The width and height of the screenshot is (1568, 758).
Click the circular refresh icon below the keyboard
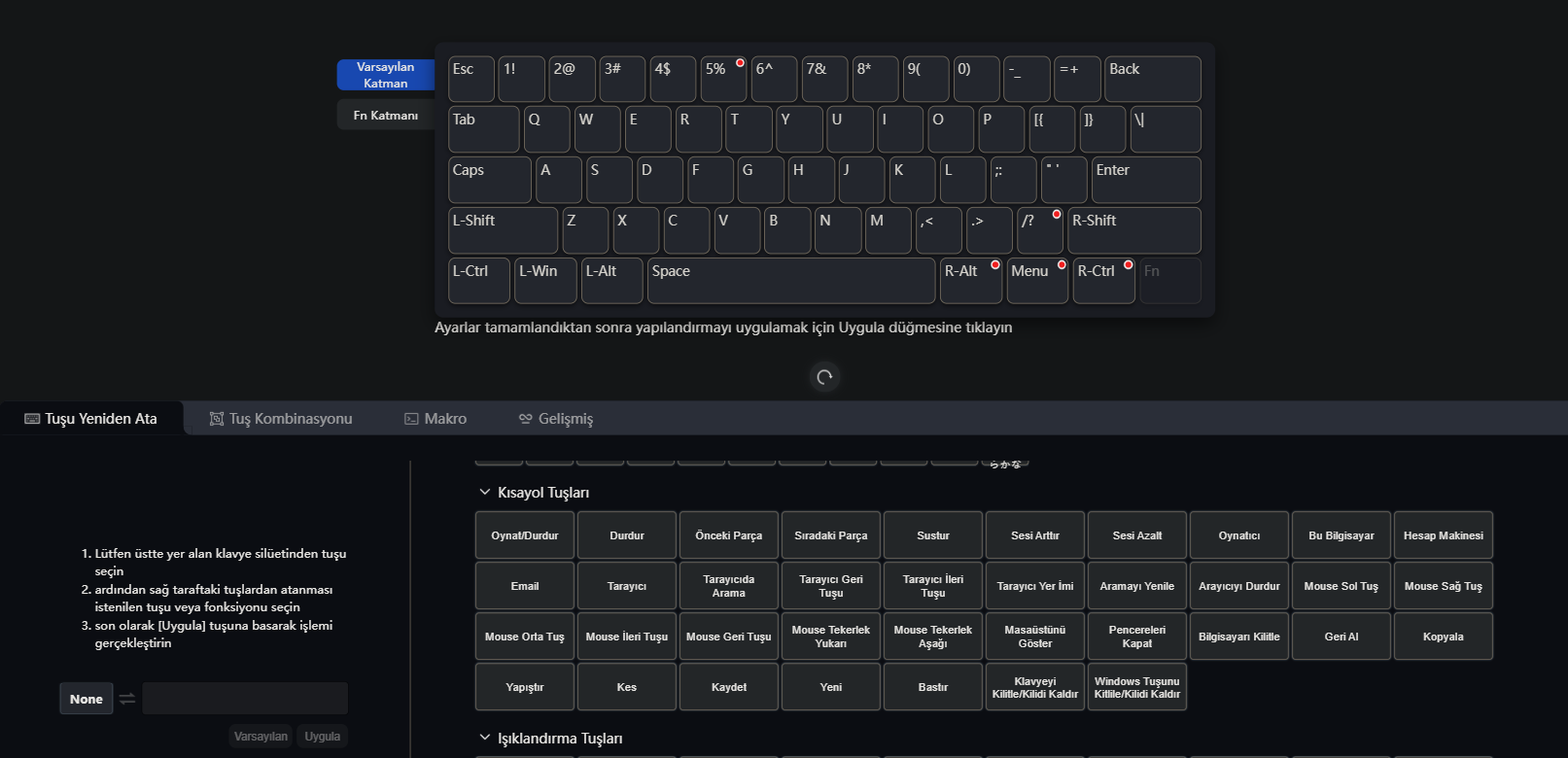(824, 377)
